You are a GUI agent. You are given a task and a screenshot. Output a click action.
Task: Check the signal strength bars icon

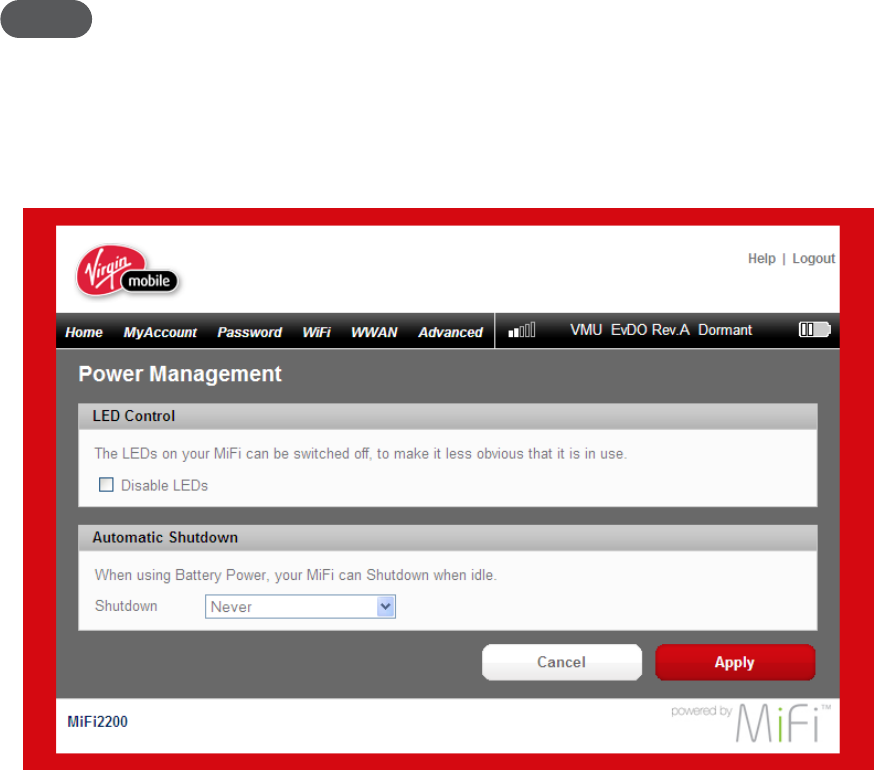pyautogui.click(x=522, y=330)
